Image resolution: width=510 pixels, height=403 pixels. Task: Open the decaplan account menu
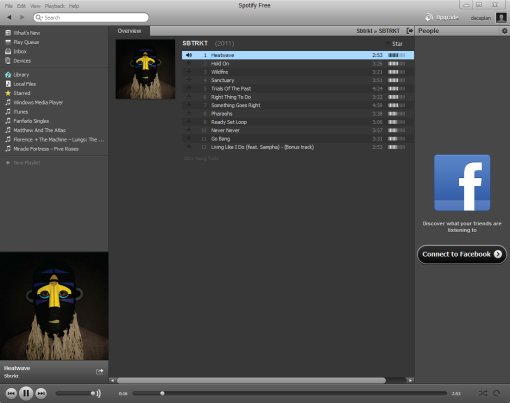480,18
